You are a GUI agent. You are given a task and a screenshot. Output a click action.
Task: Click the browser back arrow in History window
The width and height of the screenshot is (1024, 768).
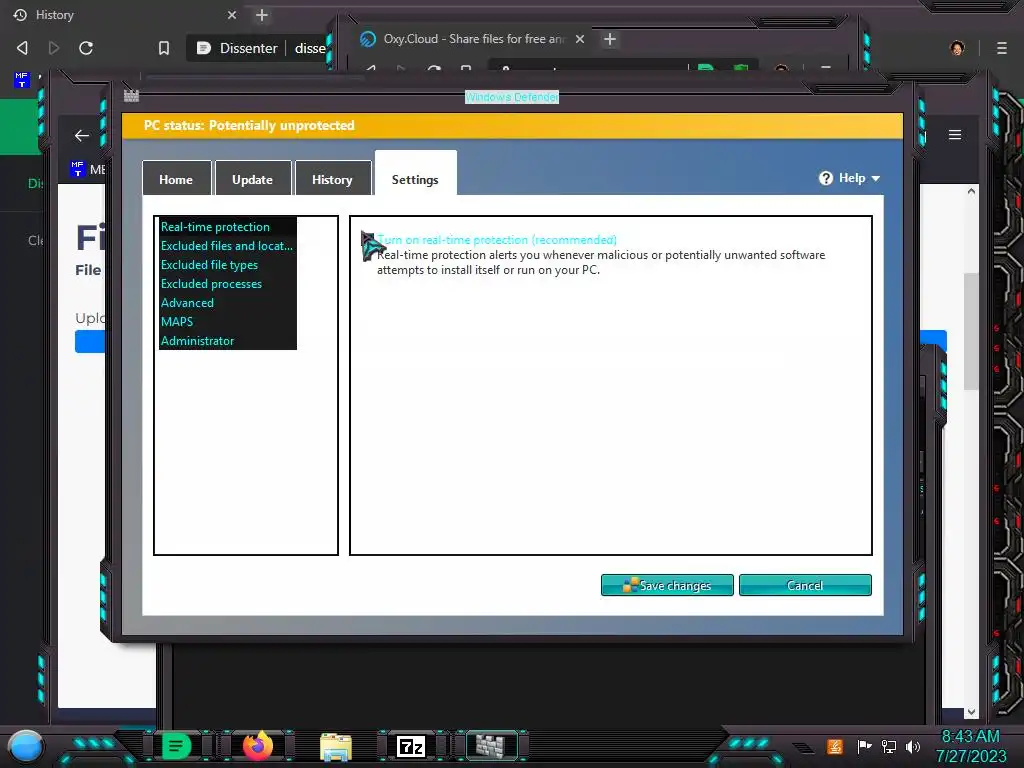(x=22, y=48)
